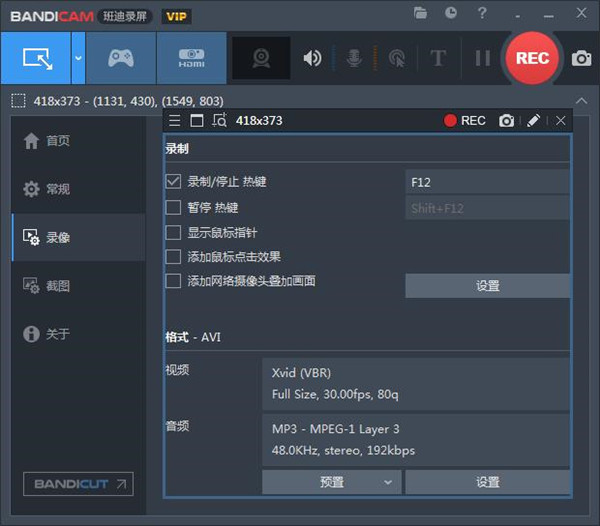Click the MP3 - MPEG-1 Layer 3 audio text
The width and height of the screenshot is (600, 526).
336,429
